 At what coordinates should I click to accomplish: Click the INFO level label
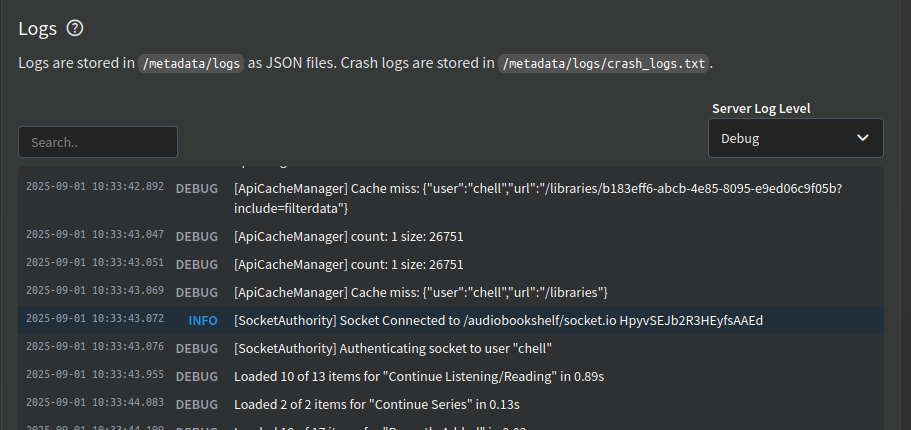[203, 320]
